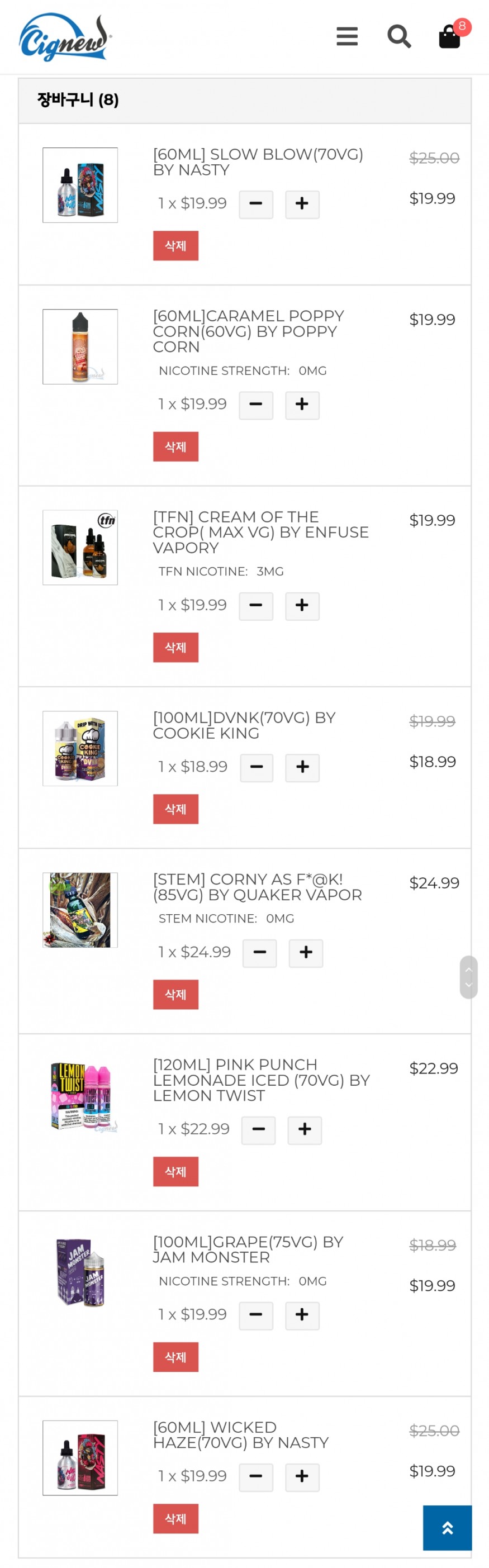Decrease quantity of Pink Punch Lemonade Iced
This screenshot has width=489, height=1568.
258,1130
